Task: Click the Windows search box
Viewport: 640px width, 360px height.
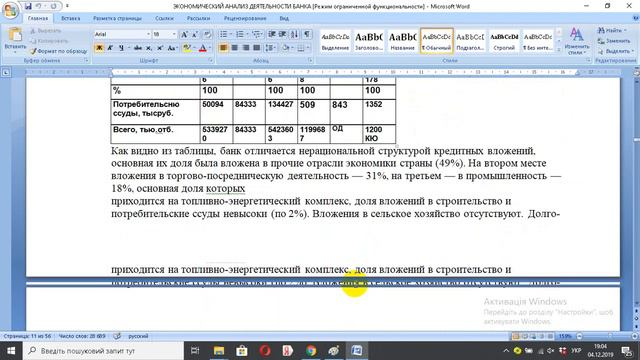Action: coord(103,351)
